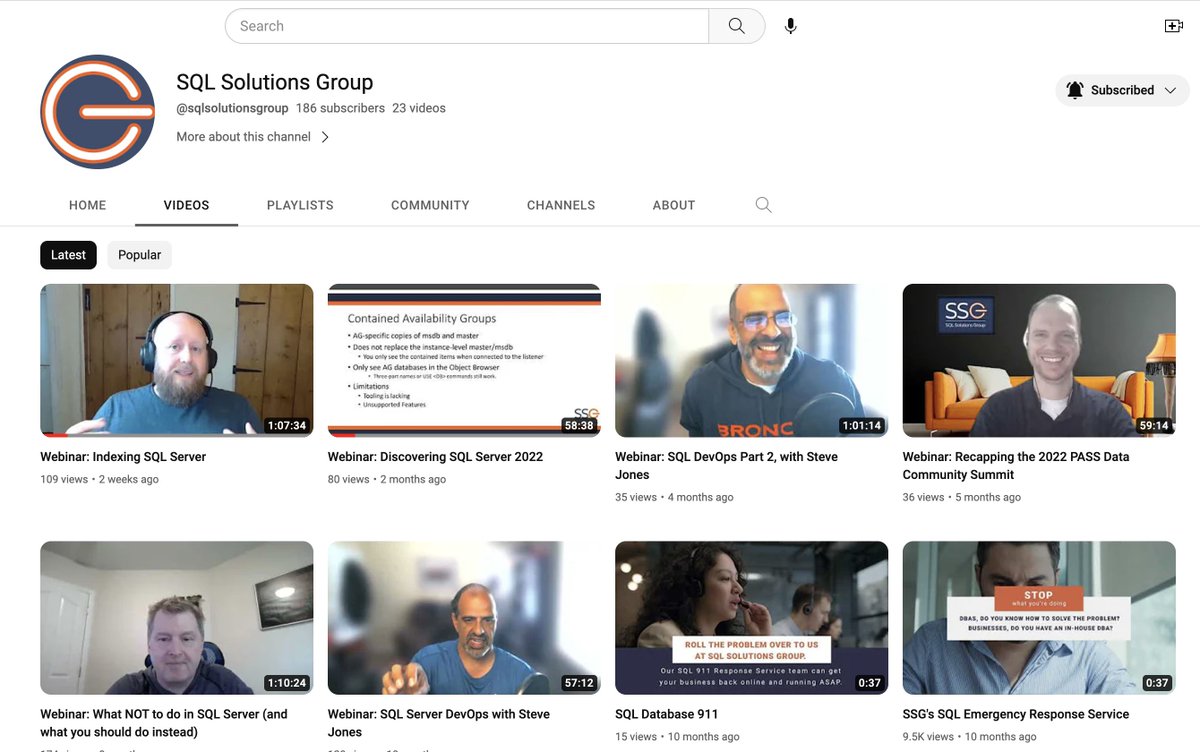Open SQL Server DevOps with Steve Jones thumbnail
Image resolution: width=1200 pixels, height=752 pixels.
(x=464, y=618)
